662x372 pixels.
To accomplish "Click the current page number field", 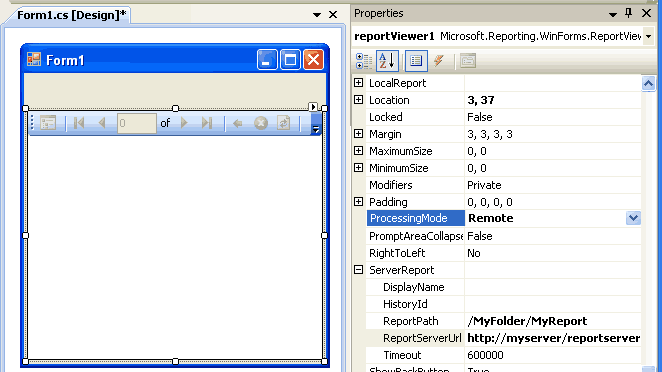I will 136,123.
